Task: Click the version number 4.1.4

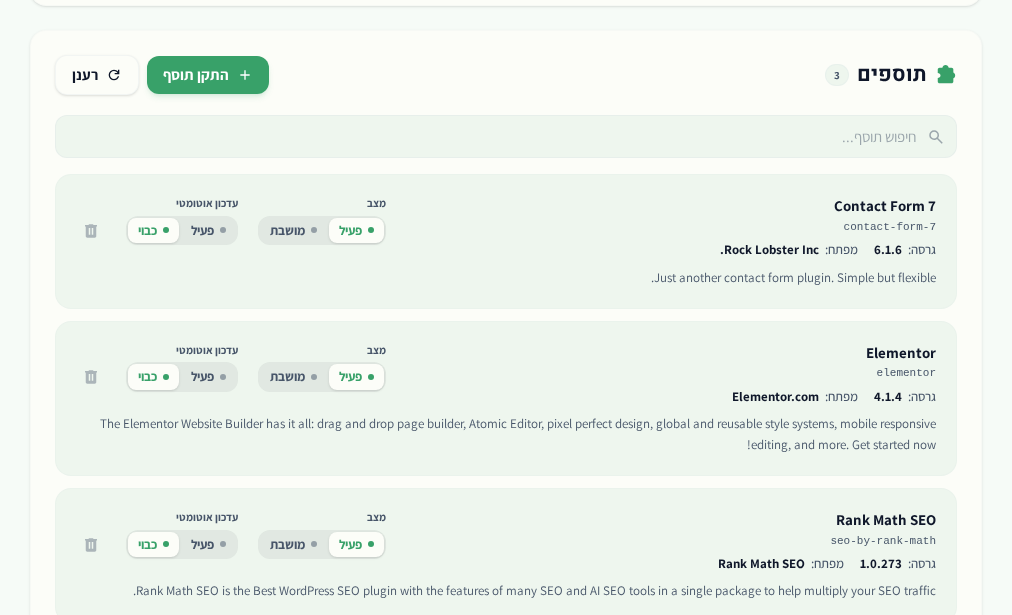Action: [887, 397]
